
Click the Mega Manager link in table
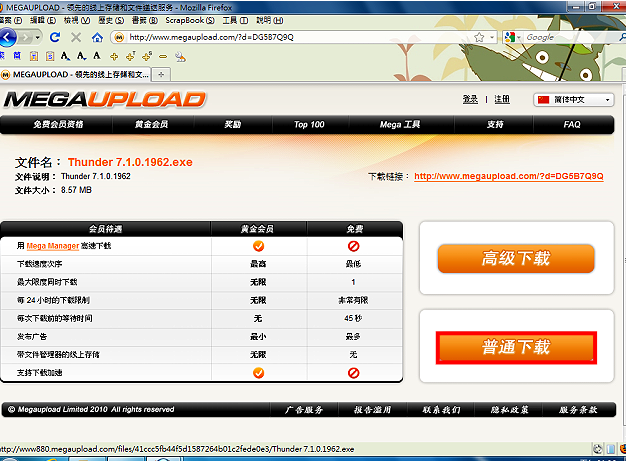(x=53, y=246)
